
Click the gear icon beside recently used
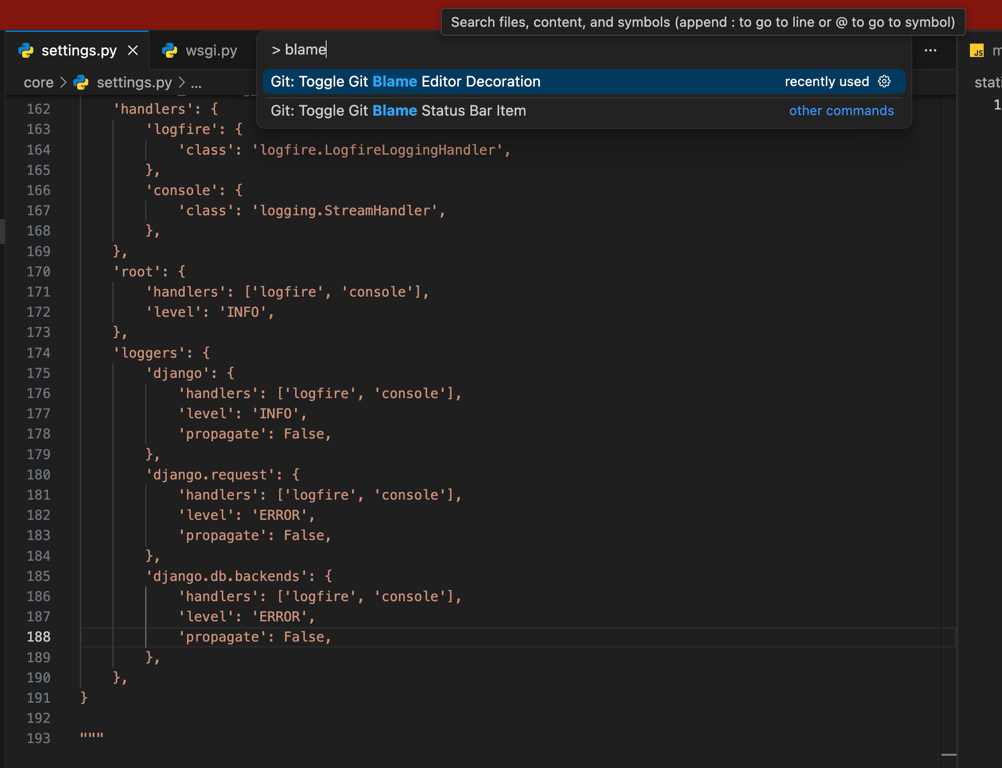tap(884, 81)
